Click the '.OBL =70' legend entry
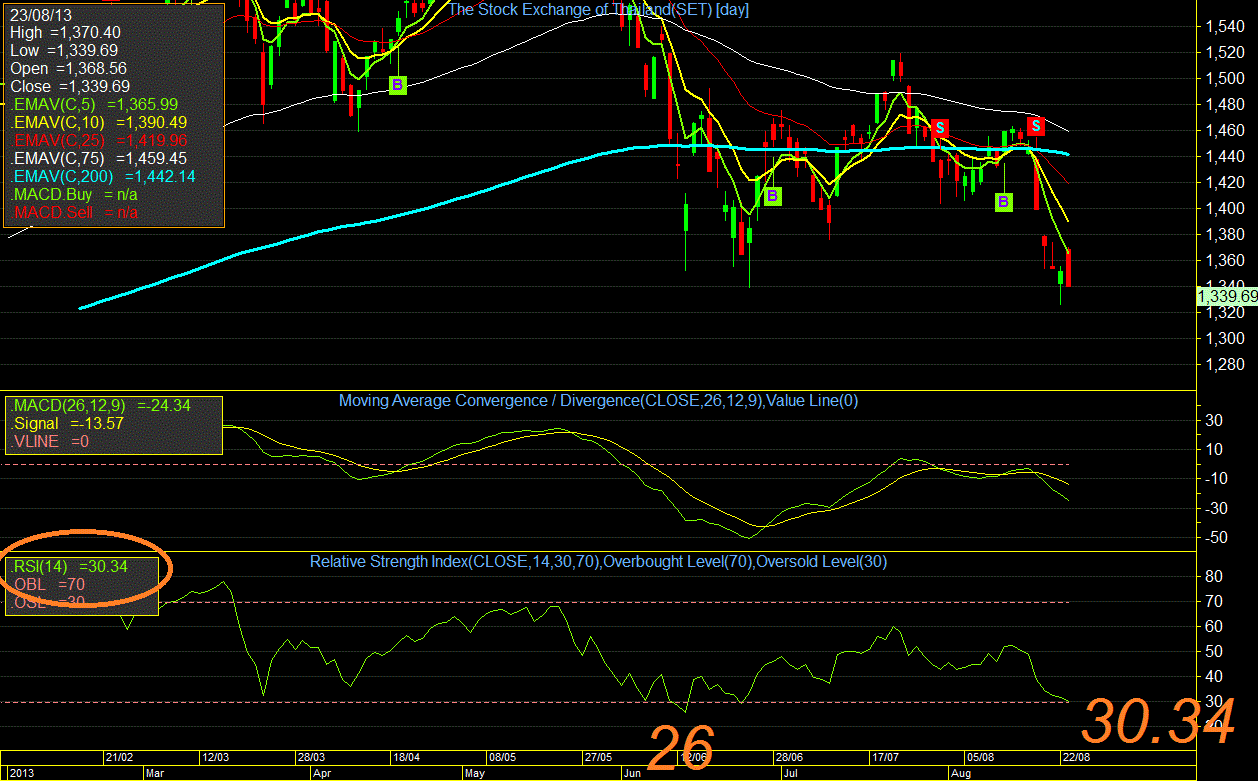 47,584
